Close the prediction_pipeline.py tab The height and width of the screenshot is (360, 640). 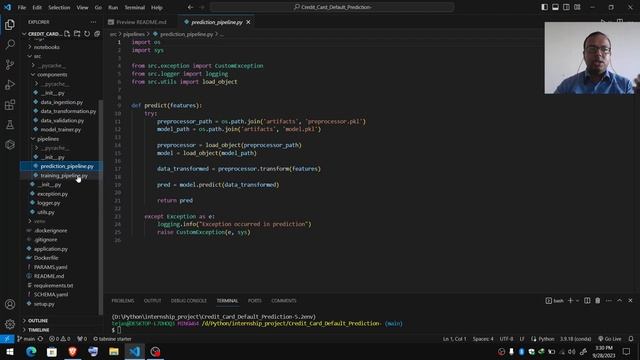pyautogui.click(x=248, y=22)
